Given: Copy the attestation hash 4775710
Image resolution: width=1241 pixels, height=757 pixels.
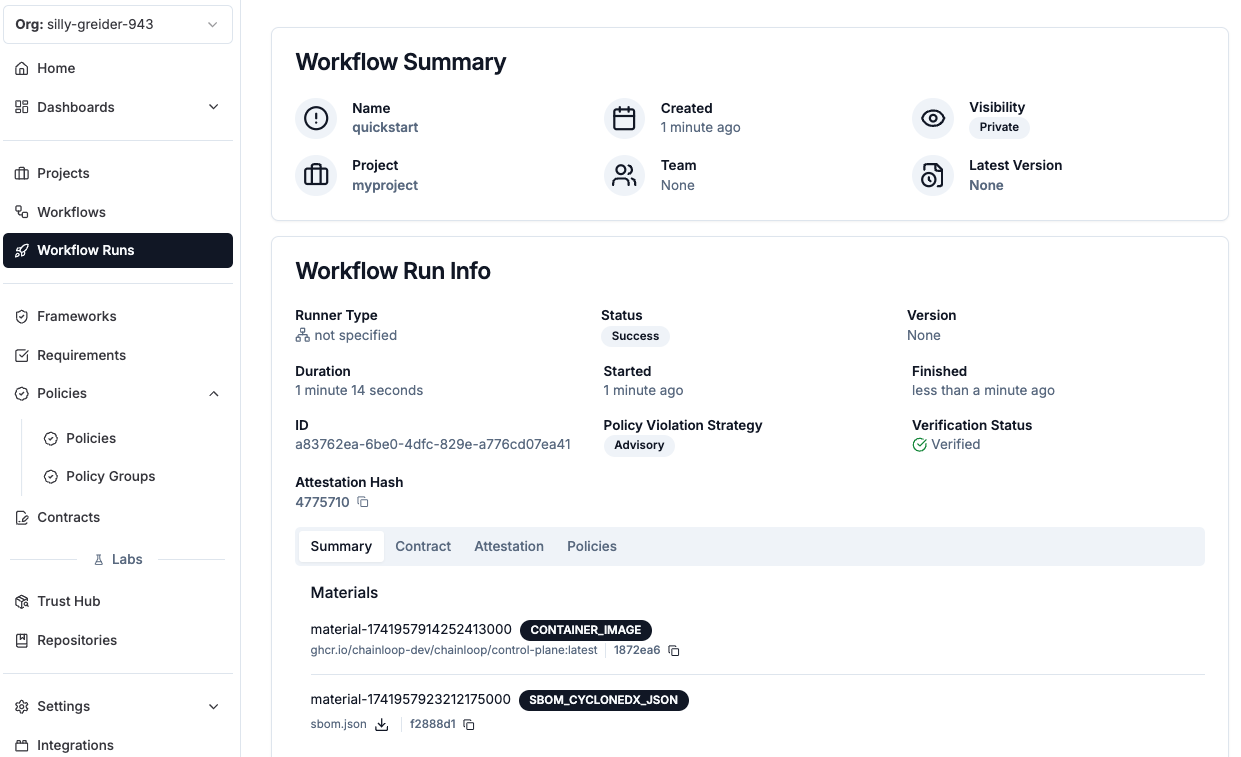Looking at the screenshot, I should click(x=363, y=502).
